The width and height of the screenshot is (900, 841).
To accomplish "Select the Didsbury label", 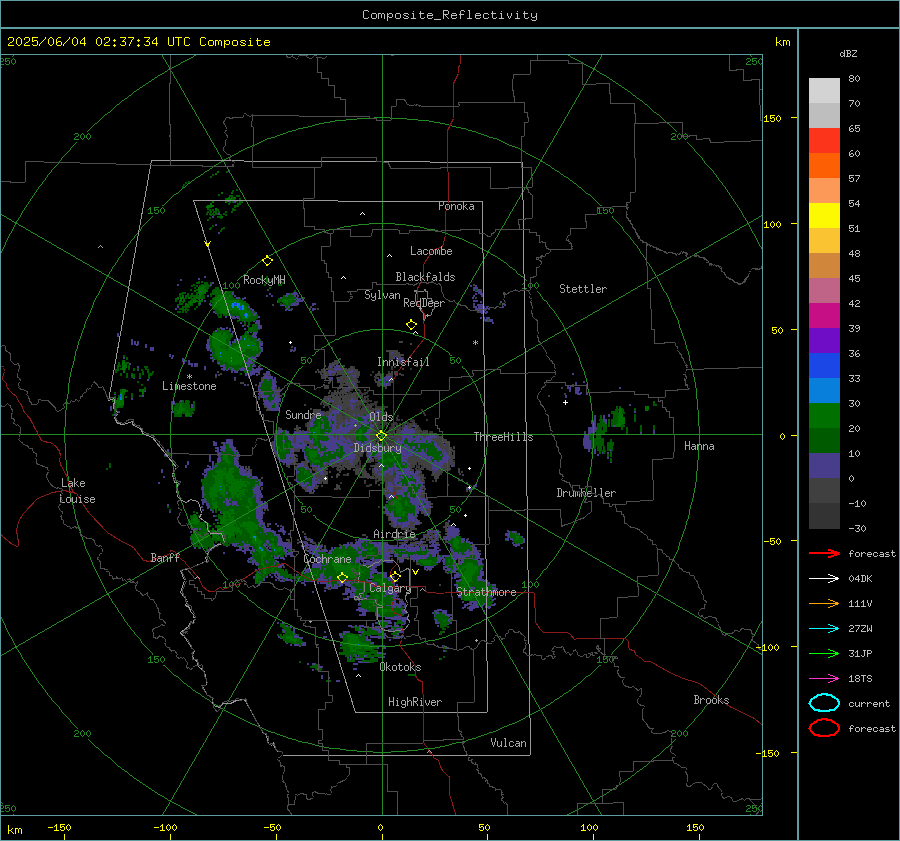I will click(377, 448).
